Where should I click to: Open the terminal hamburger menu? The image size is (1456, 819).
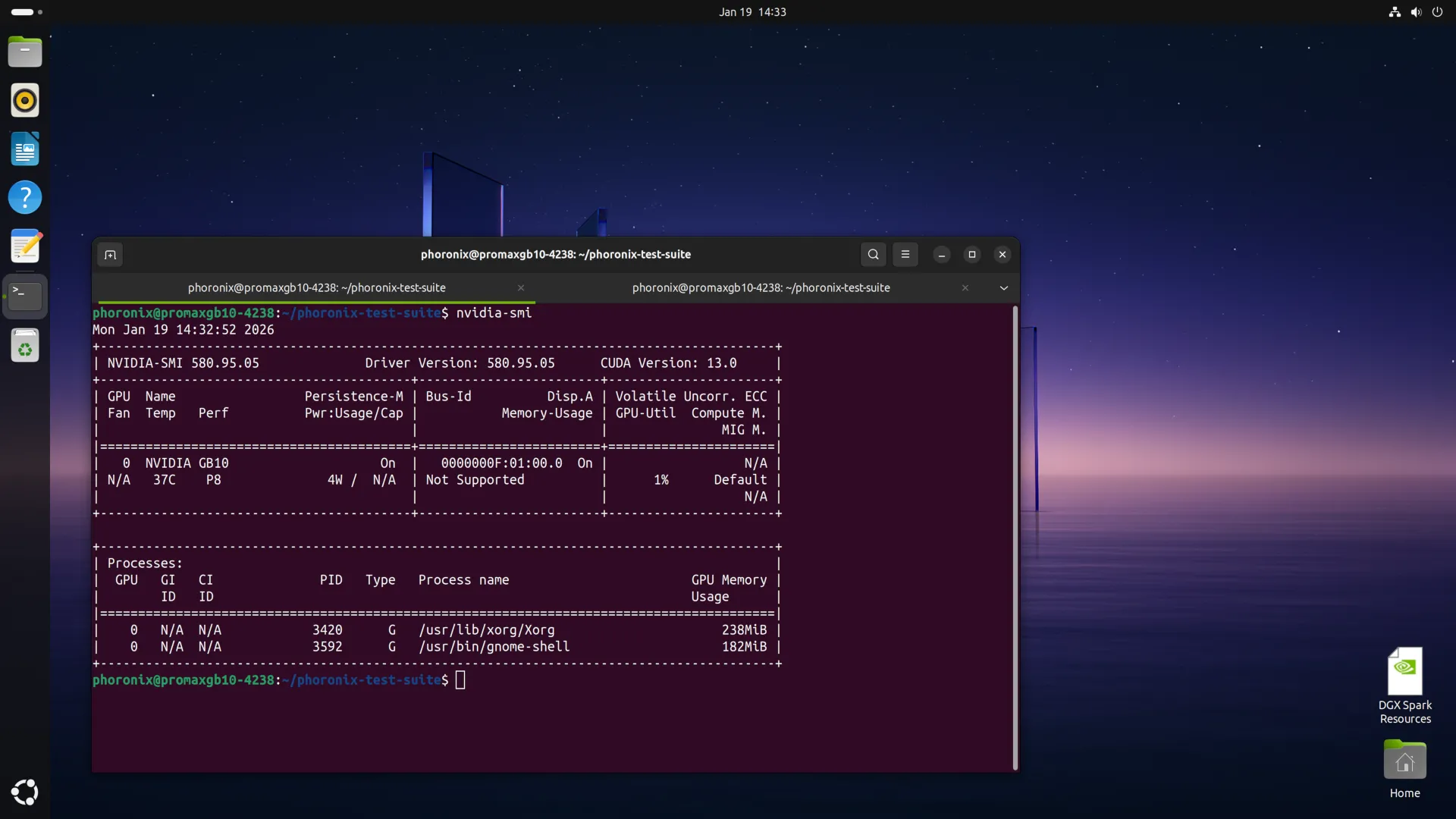(905, 255)
